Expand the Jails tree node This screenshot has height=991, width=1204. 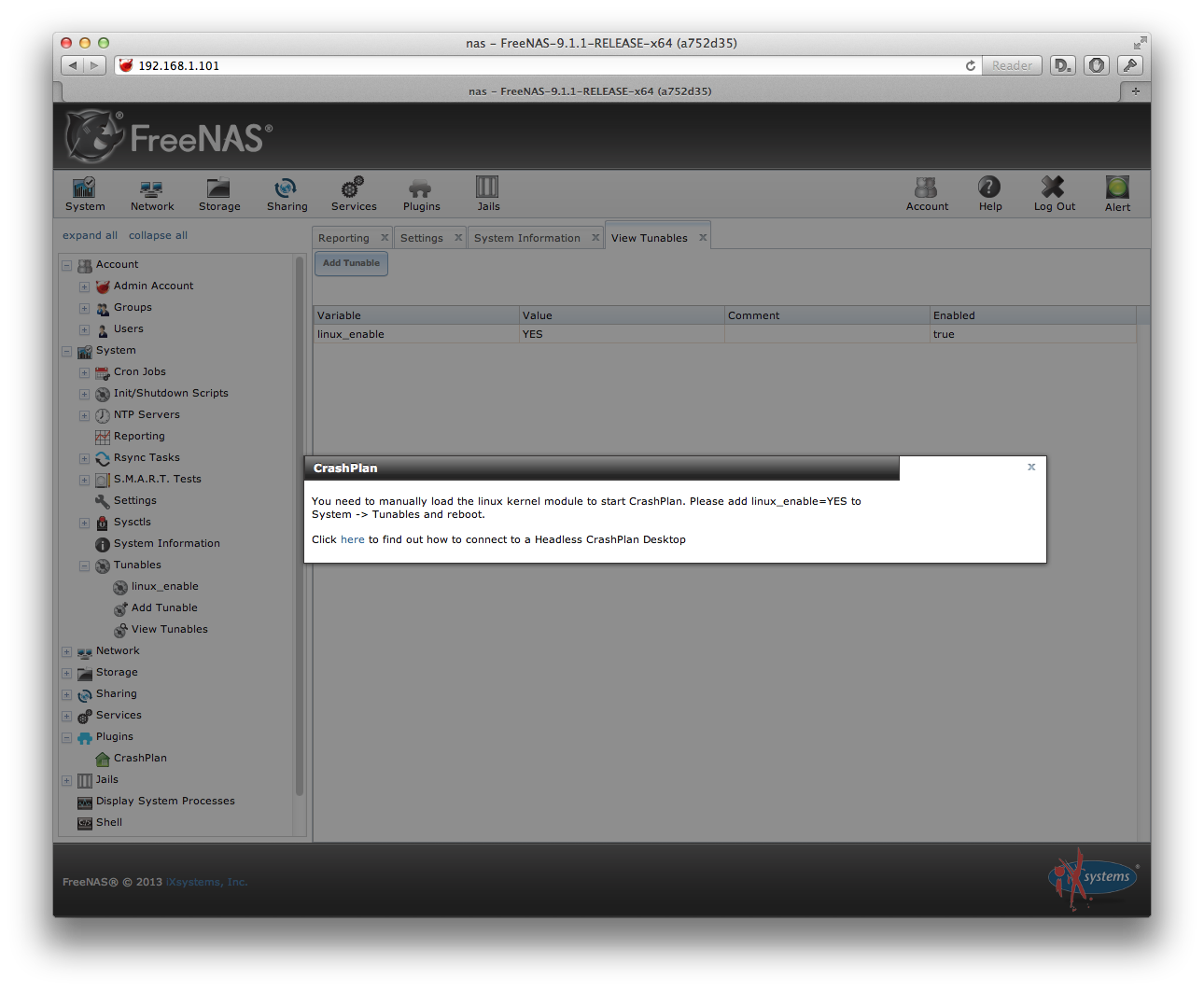pyautogui.click(x=66, y=780)
